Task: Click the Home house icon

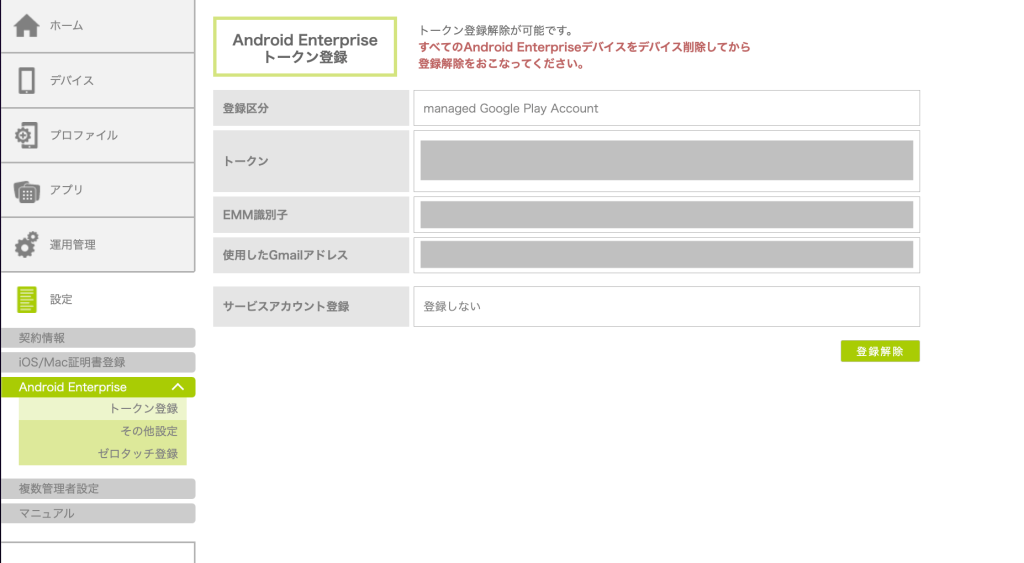Action: (27, 25)
